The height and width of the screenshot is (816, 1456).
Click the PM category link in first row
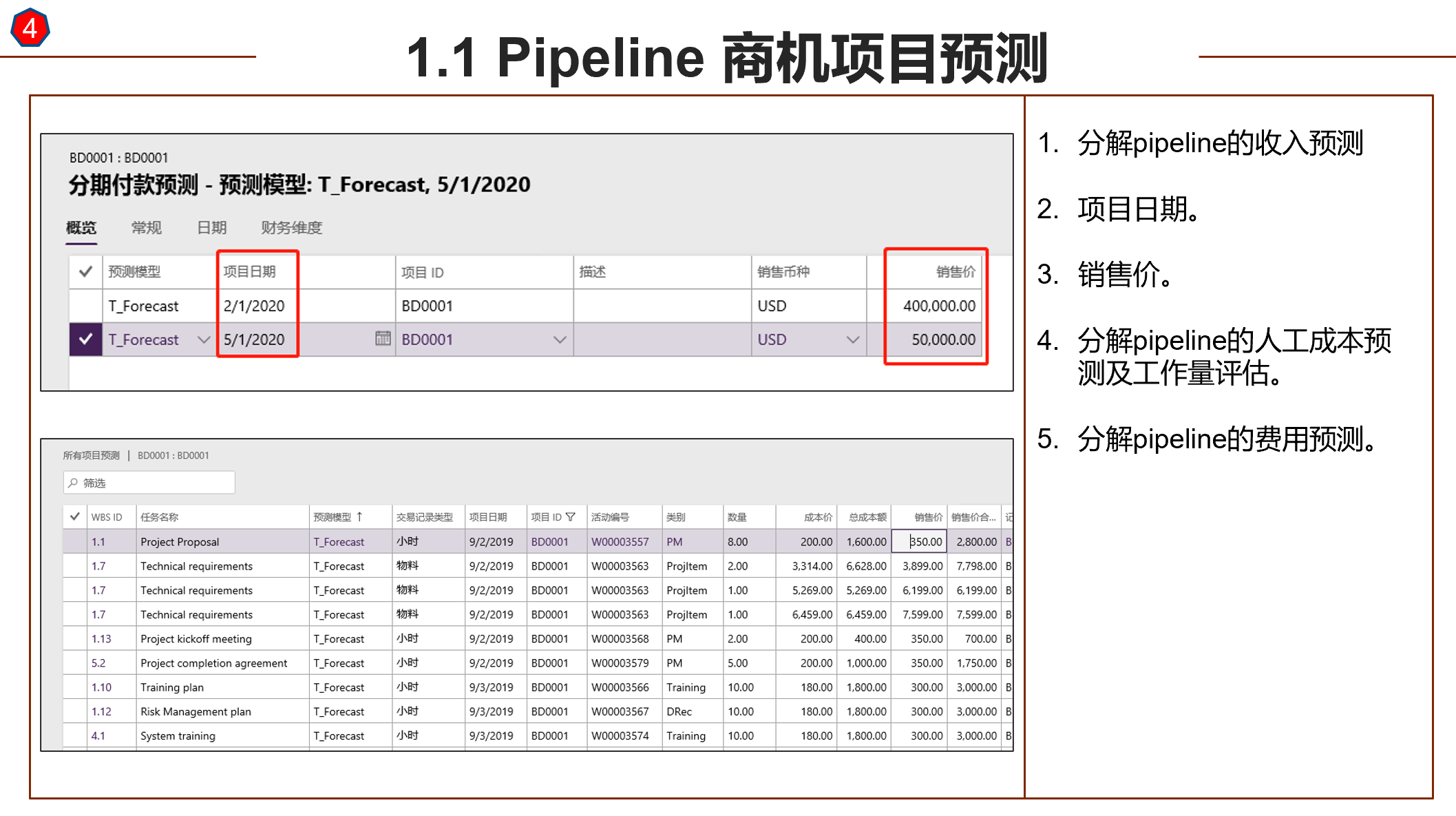pos(675,541)
